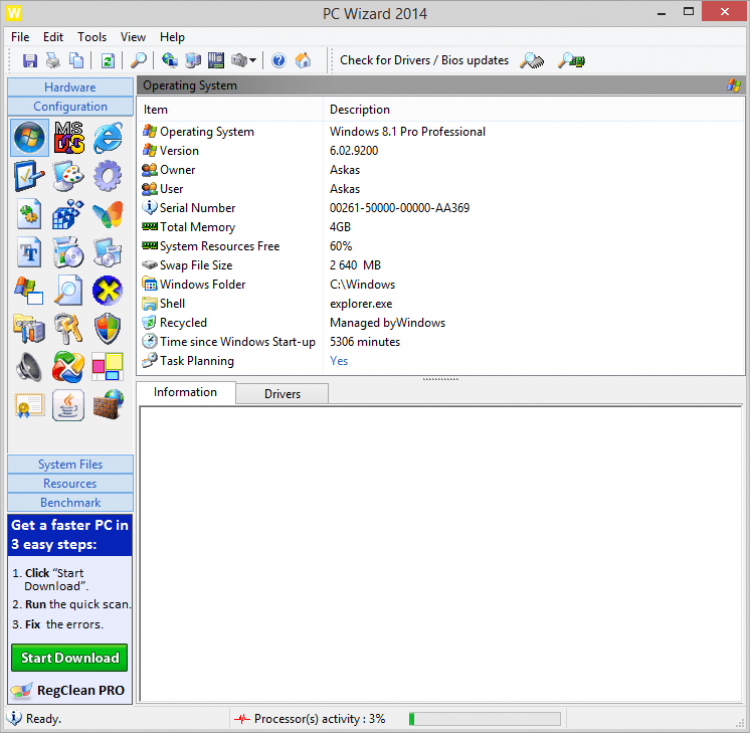Open the Help menu
Viewport: 750px width, 733px height.
pos(172,37)
